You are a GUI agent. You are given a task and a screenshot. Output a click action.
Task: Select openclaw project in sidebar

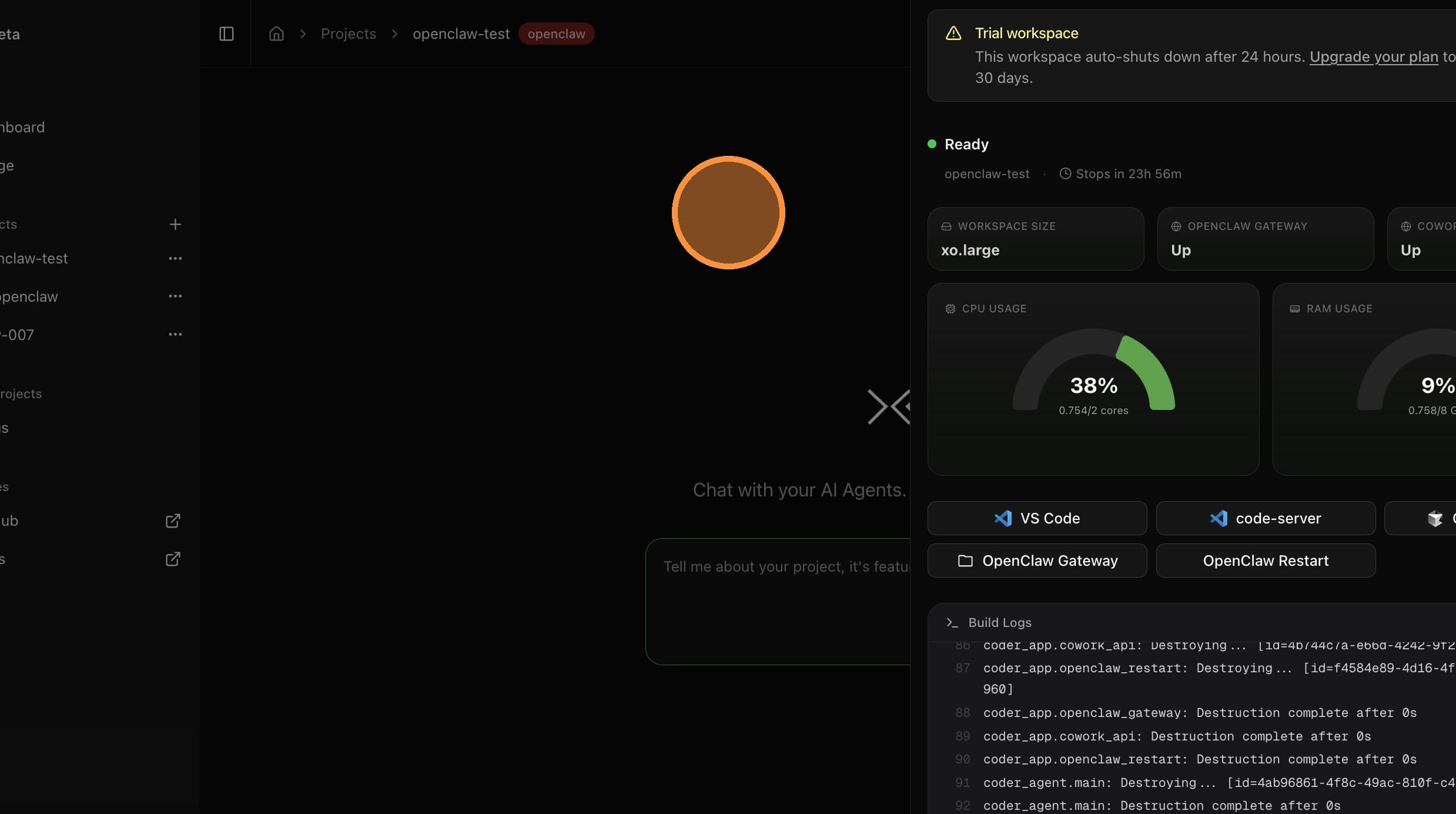coord(29,296)
